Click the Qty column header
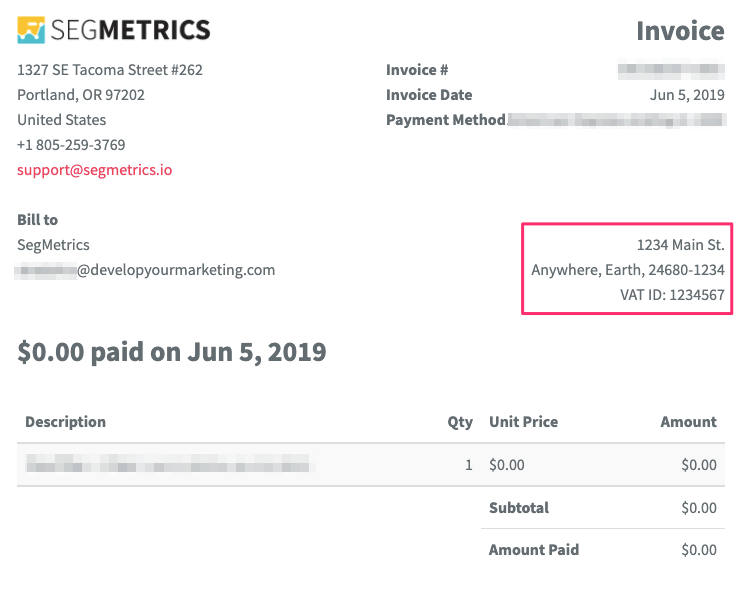This screenshot has width=736, height=590. pyautogui.click(x=460, y=422)
